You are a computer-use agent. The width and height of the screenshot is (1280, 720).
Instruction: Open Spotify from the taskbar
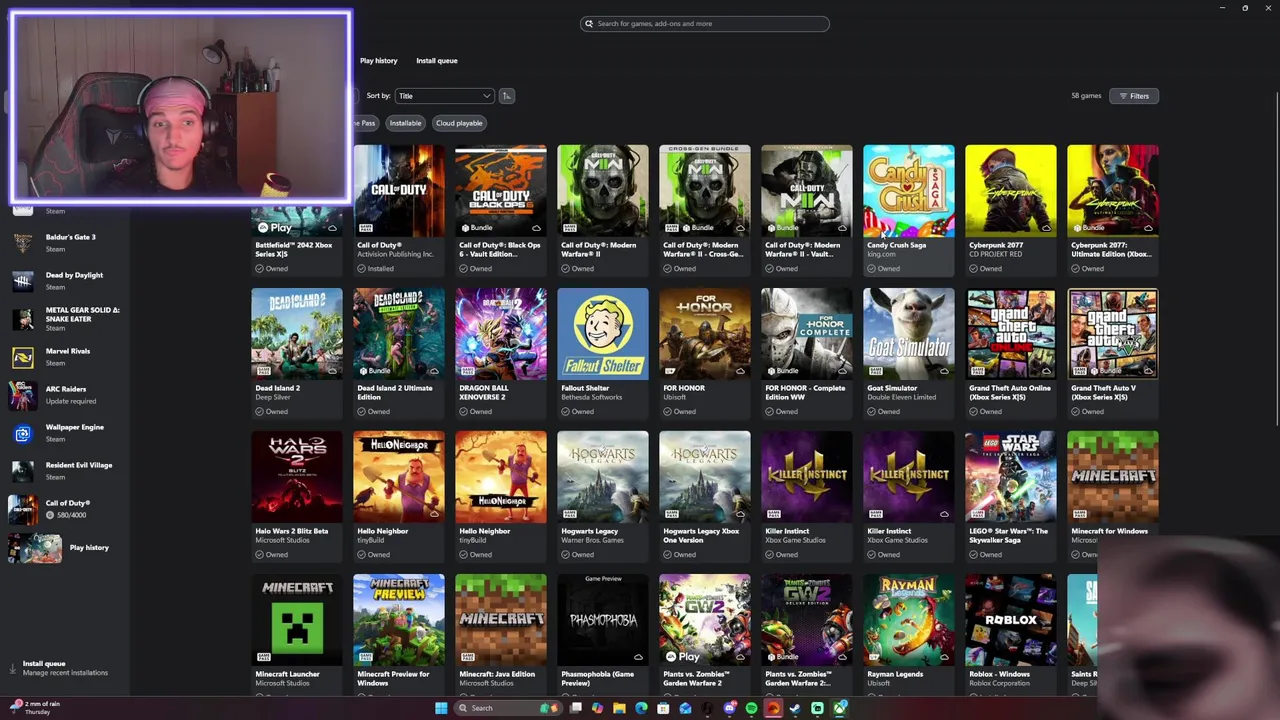(751, 708)
